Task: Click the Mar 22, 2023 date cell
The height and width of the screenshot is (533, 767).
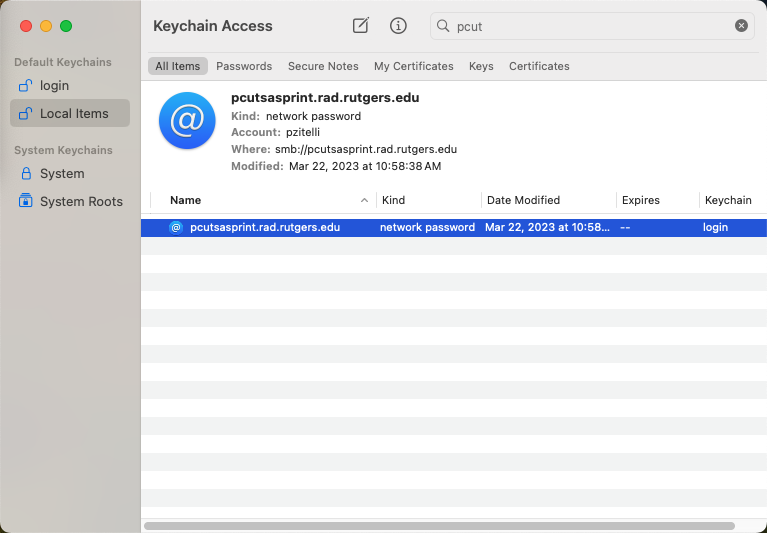Action: tap(547, 227)
